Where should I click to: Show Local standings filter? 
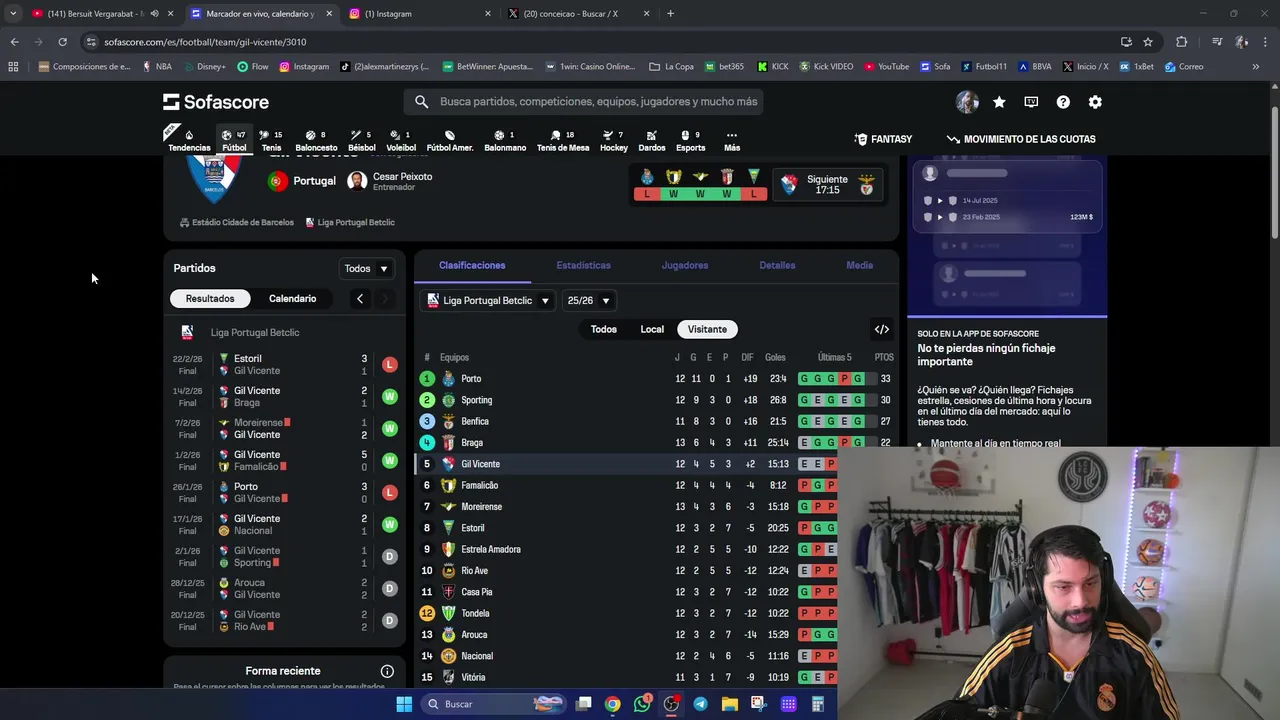652,329
